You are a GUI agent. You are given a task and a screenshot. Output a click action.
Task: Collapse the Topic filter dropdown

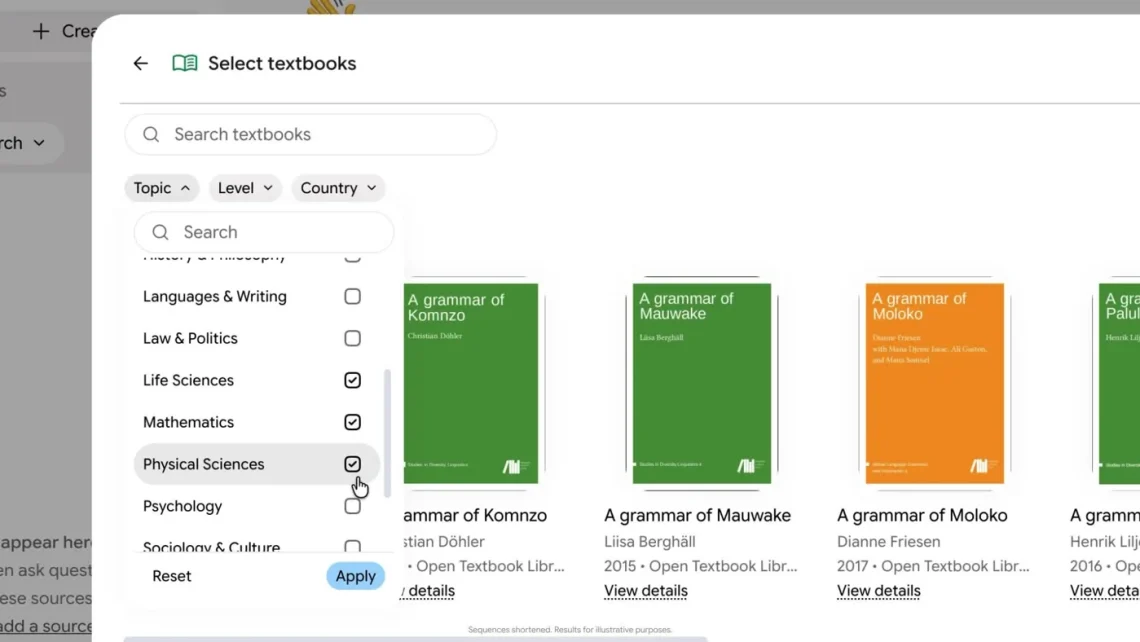[x=161, y=188]
